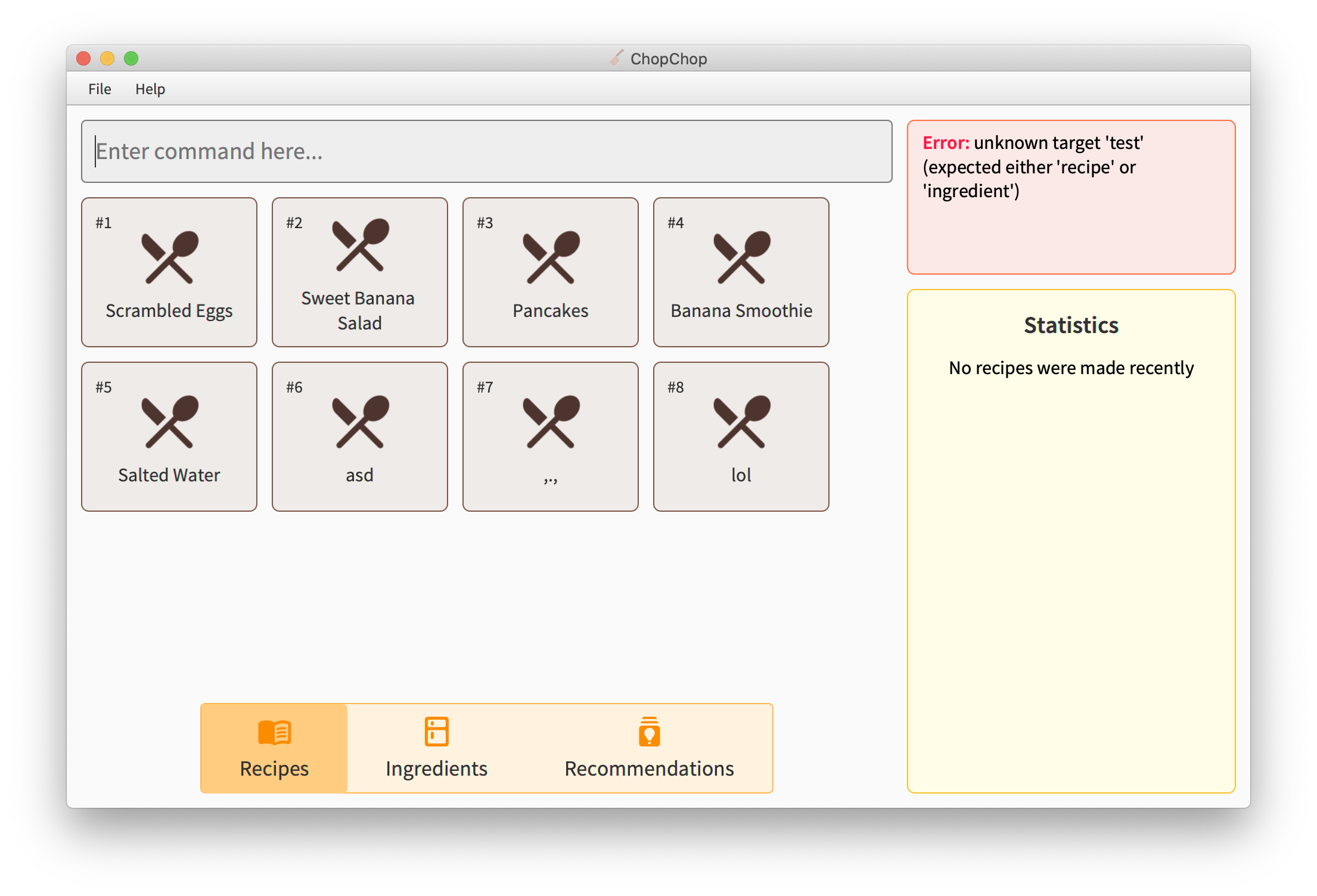Open recipe card #7 named ,.,
Screen dimensions: 1317x896
pyautogui.click(x=551, y=437)
